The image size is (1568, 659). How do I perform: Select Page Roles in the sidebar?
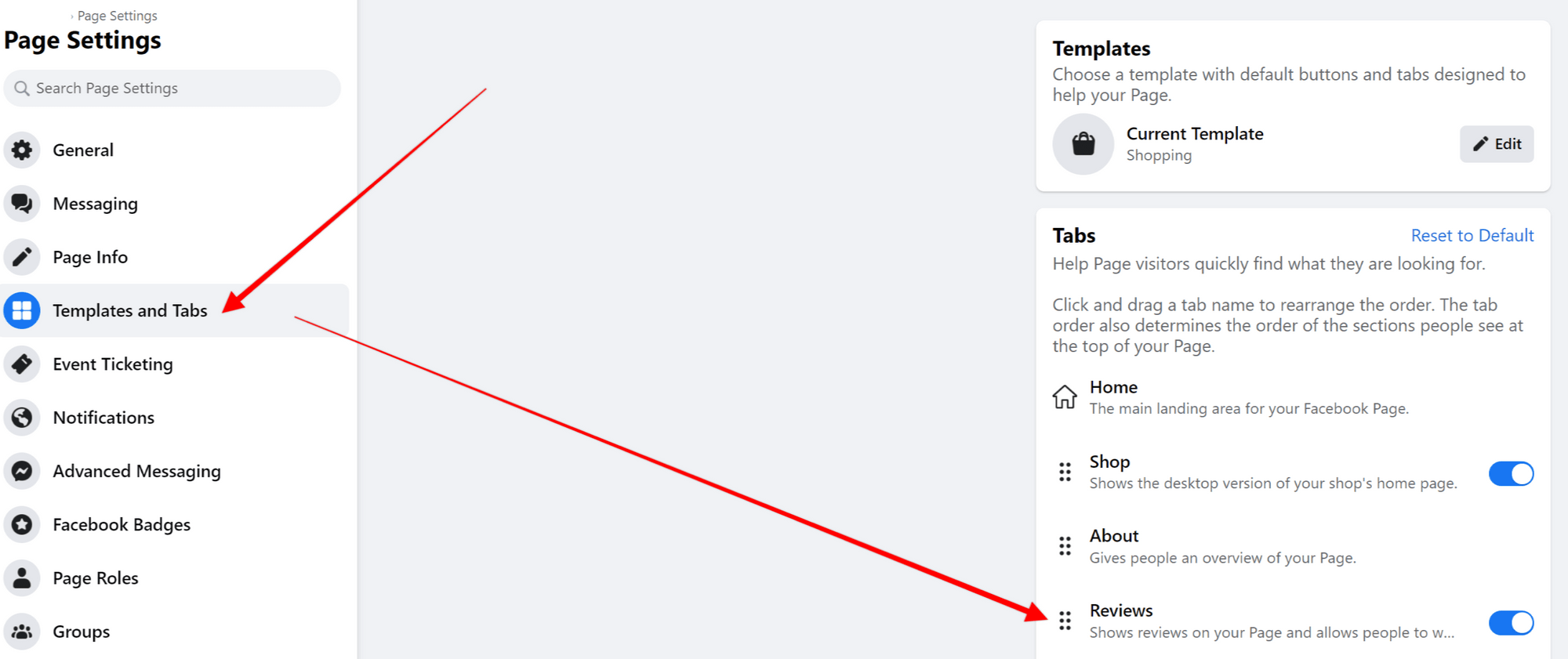95,578
